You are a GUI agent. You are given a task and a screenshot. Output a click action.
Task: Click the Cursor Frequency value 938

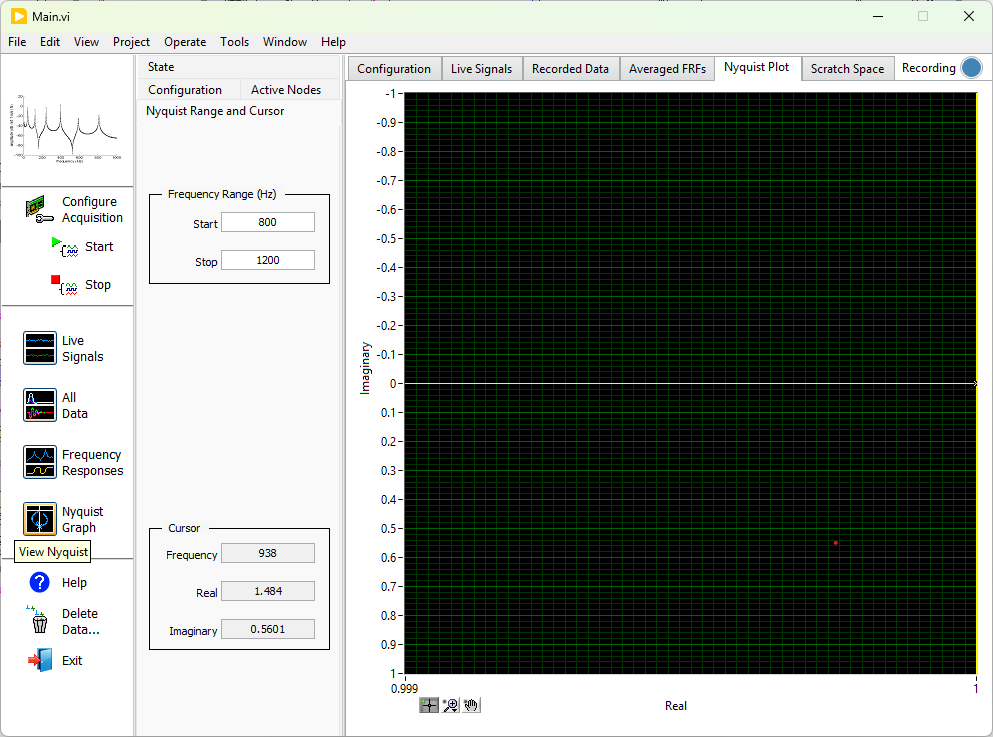pyautogui.click(x=268, y=553)
